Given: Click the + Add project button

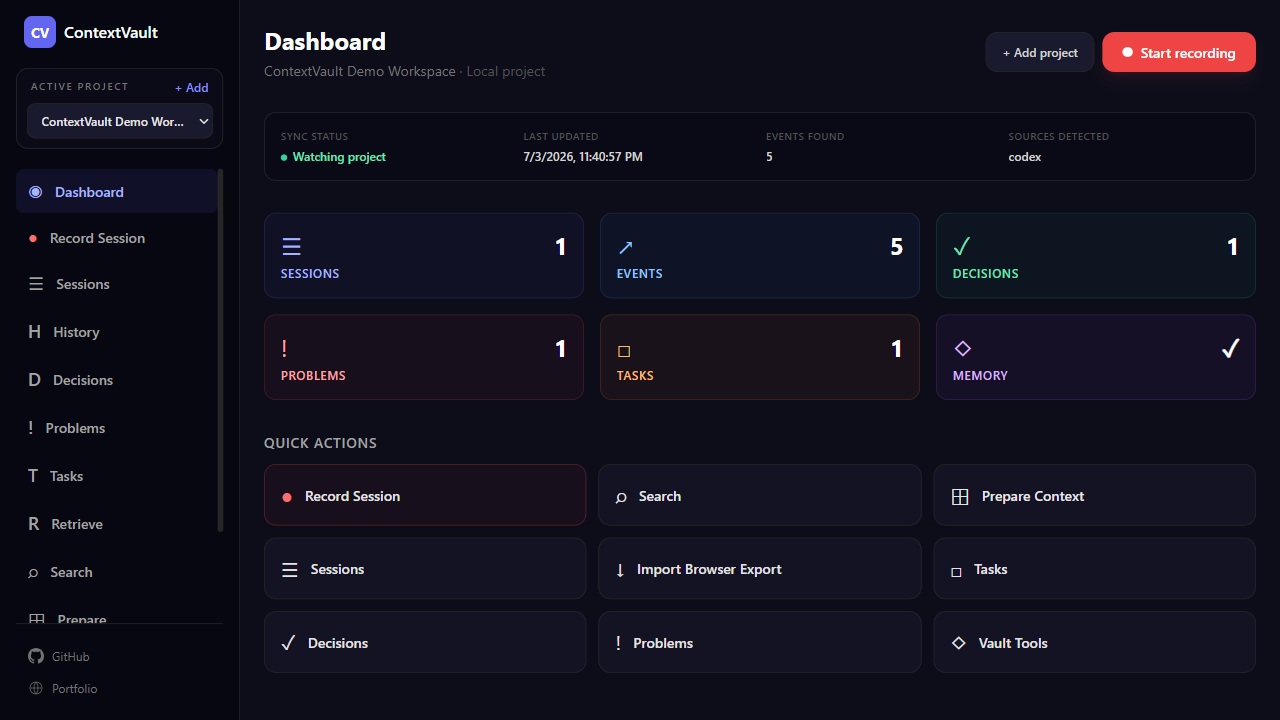Looking at the screenshot, I should coord(1040,52).
